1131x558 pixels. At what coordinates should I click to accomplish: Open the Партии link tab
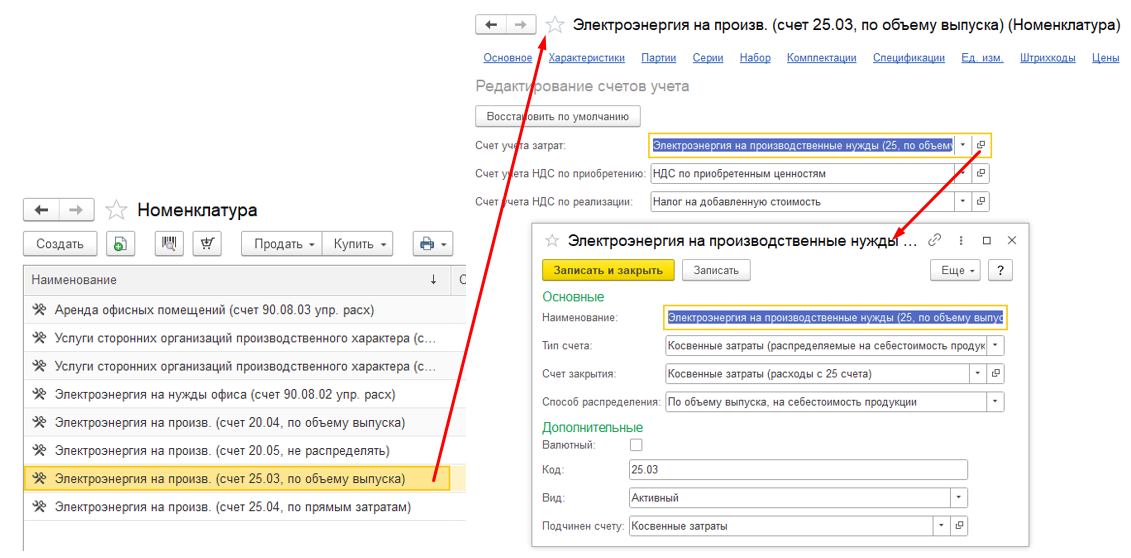point(658,58)
